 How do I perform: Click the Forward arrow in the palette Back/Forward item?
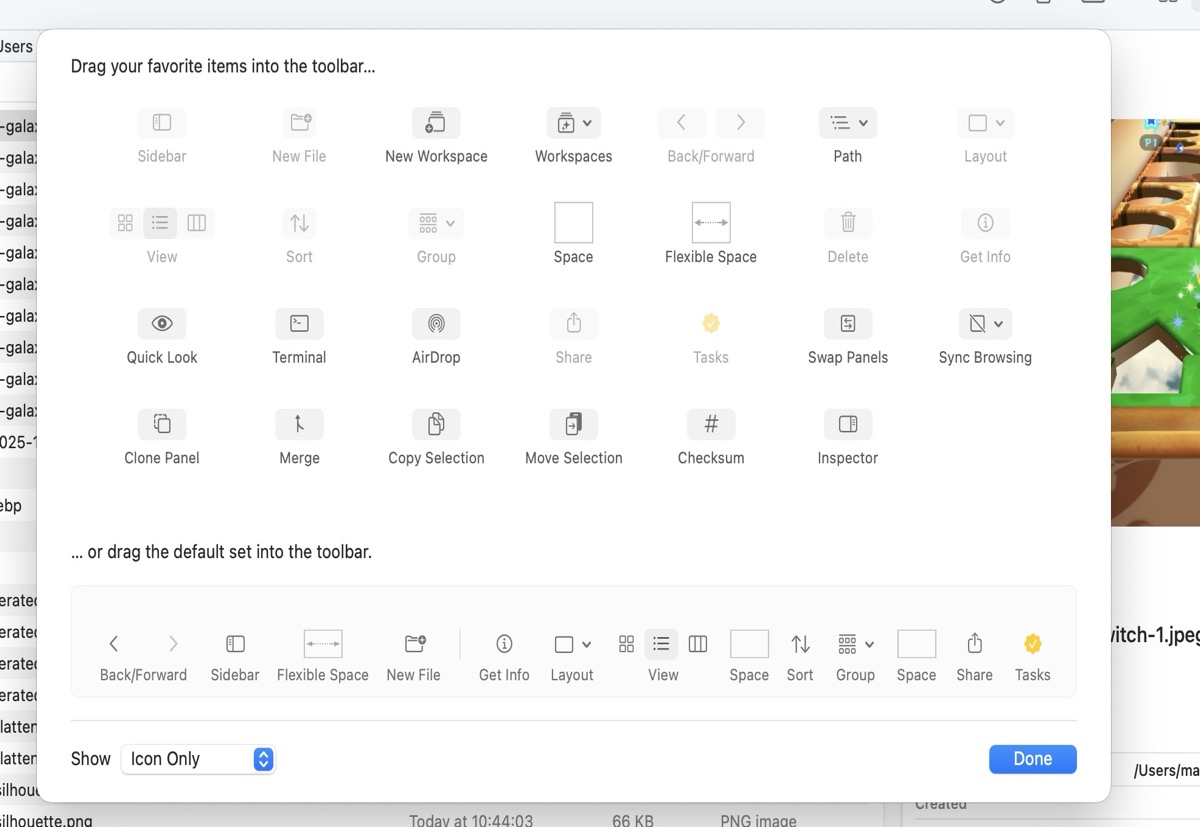pyautogui.click(x=740, y=123)
